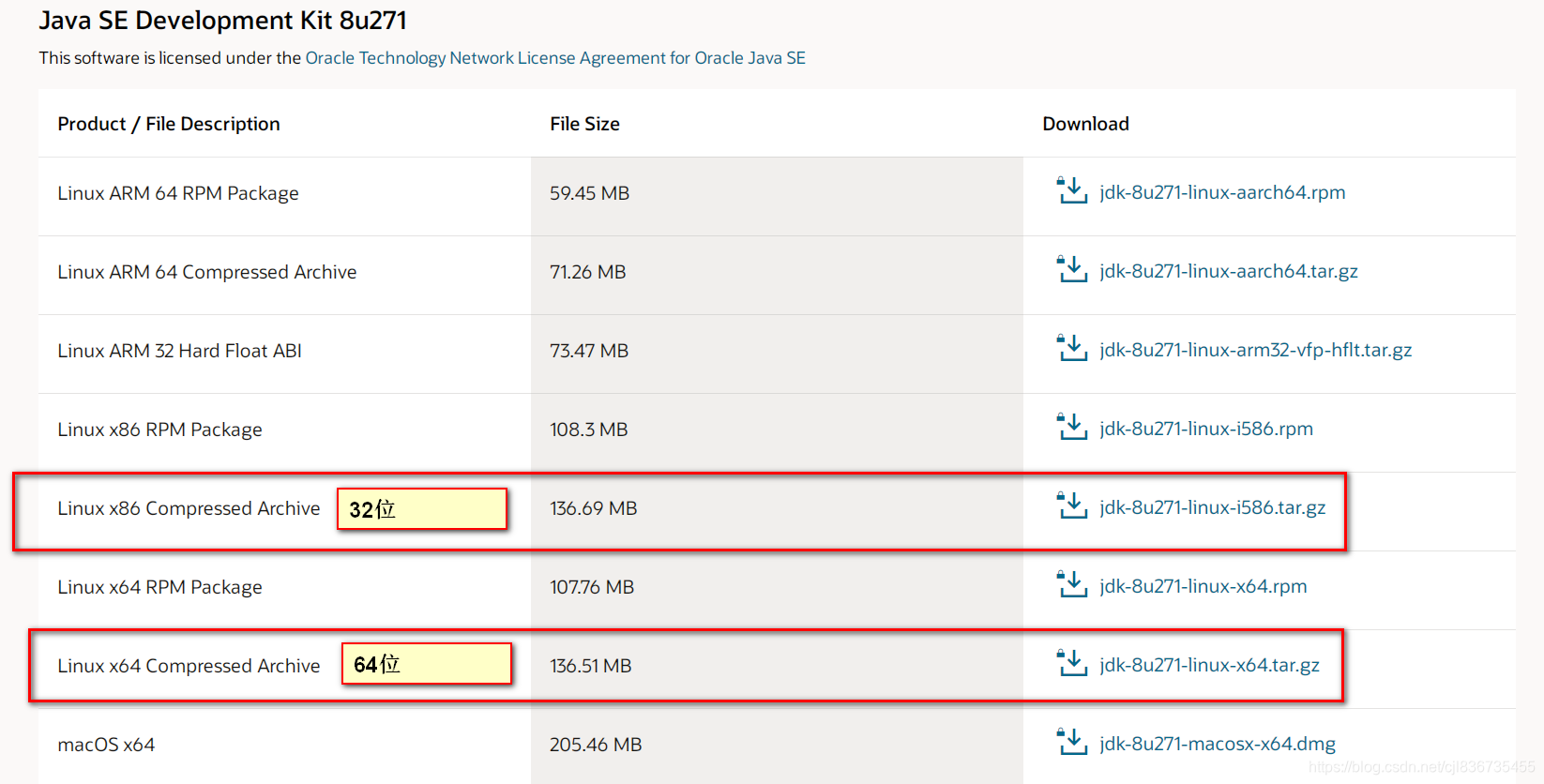Download jdk-8u271-linux-aarch64.rpm link
The width and height of the screenshot is (1544, 784).
point(1222,192)
